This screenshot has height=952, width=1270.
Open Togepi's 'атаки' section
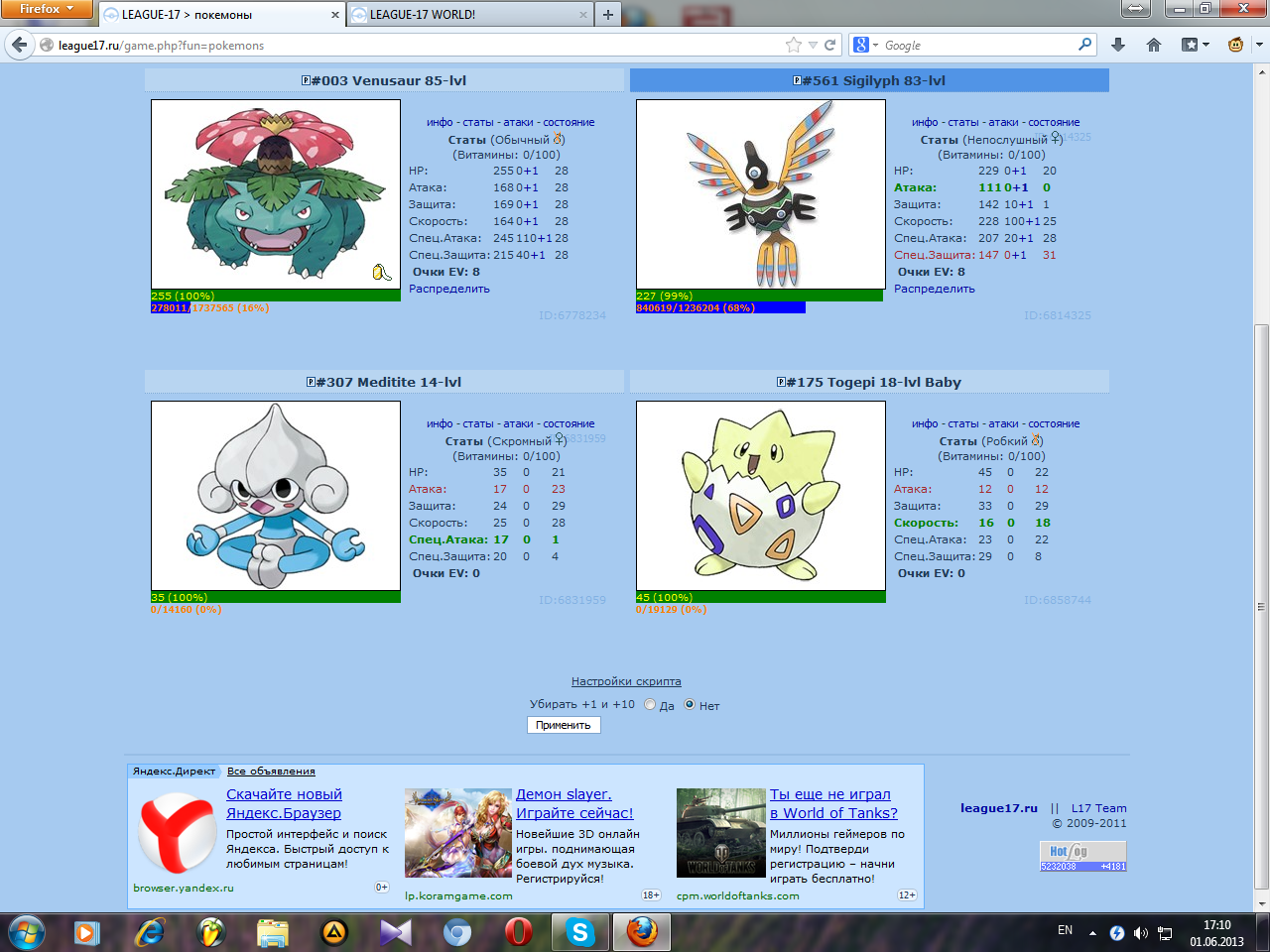(1003, 423)
